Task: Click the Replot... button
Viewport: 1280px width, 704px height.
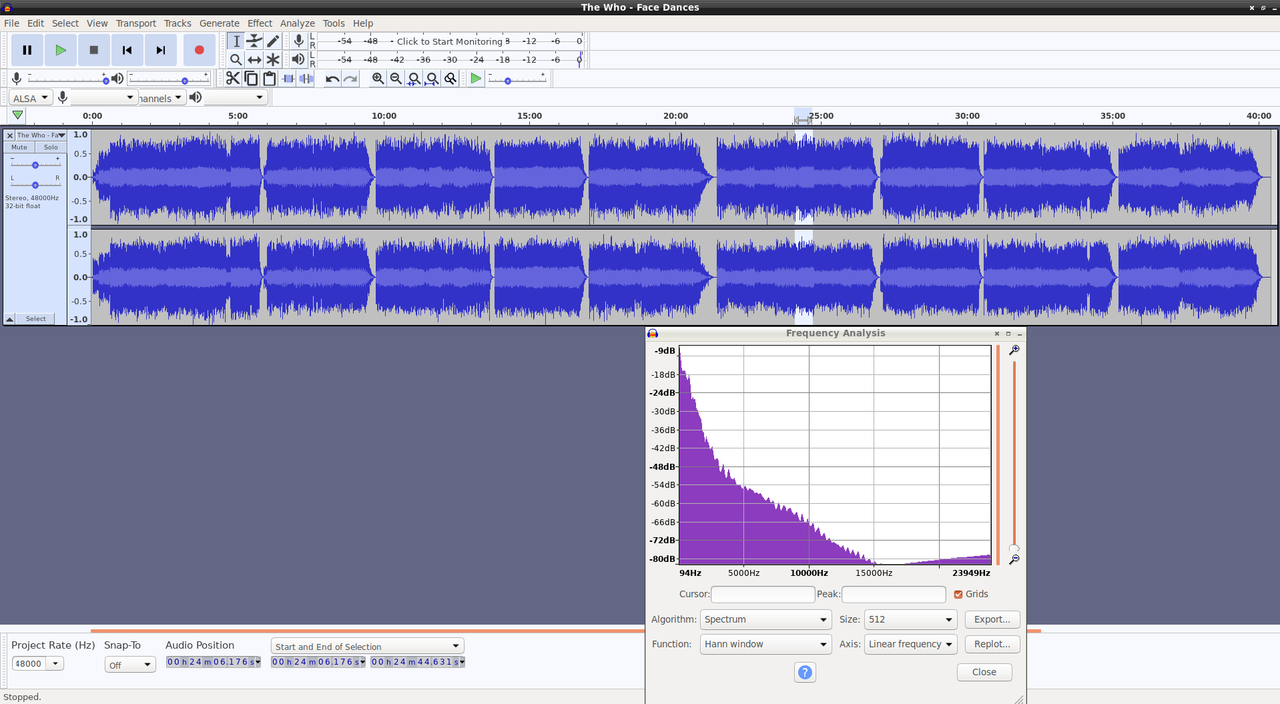Action: click(992, 644)
